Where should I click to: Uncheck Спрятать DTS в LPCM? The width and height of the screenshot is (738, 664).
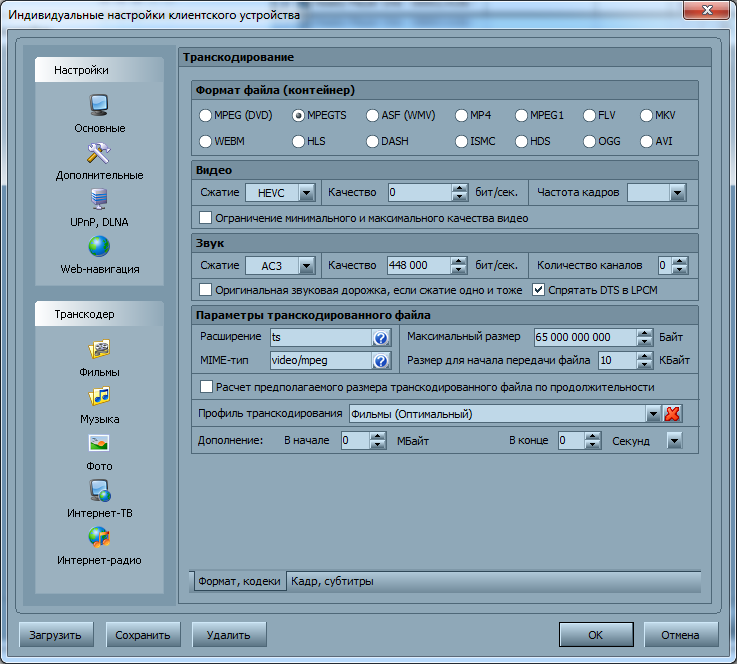coord(539,291)
